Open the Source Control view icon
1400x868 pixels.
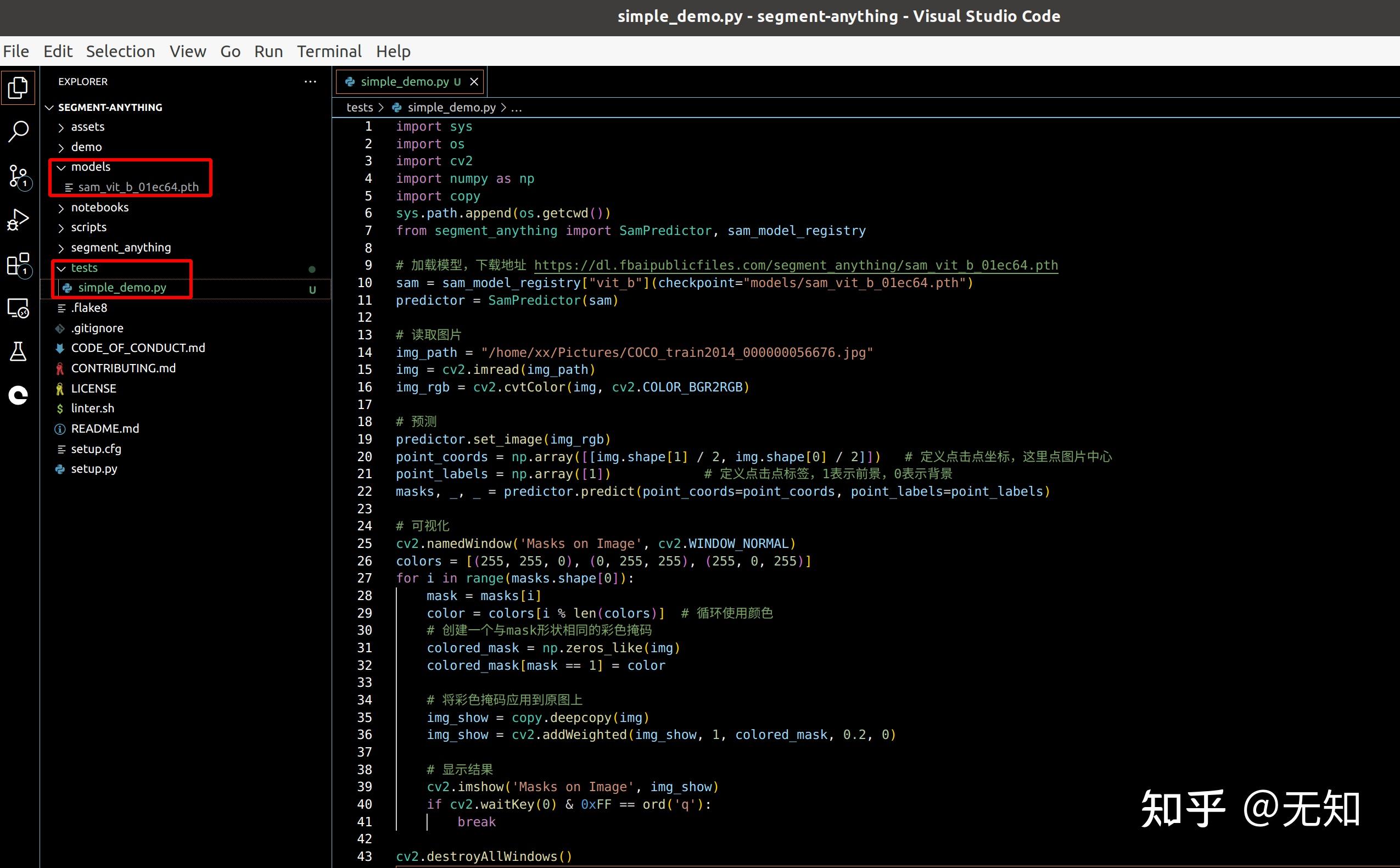click(x=19, y=177)
